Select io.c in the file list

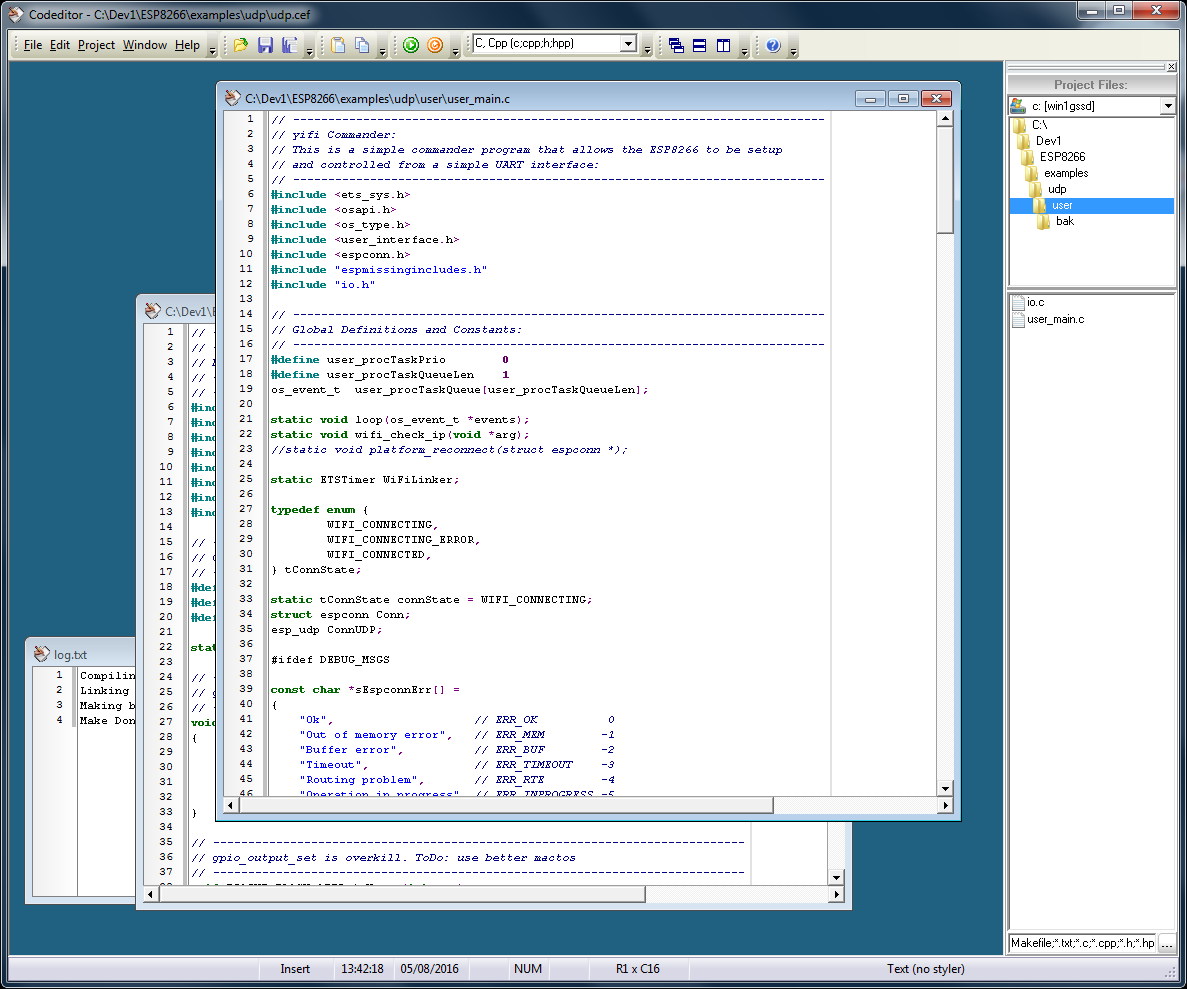1035,302
